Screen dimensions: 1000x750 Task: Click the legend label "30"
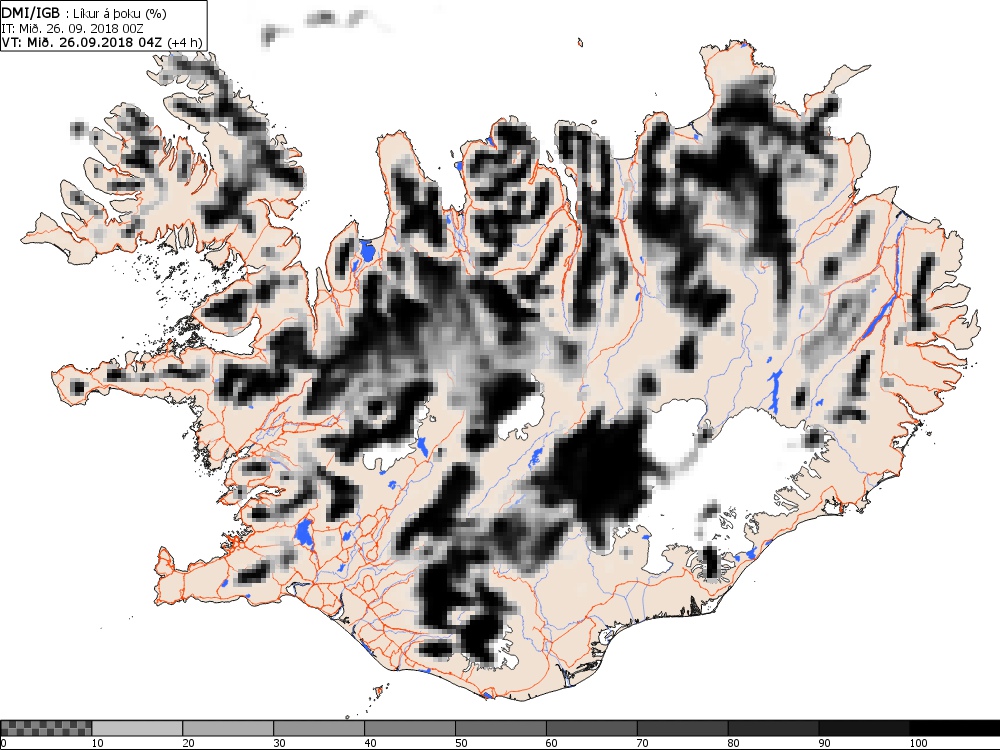(x=279, y=743)
